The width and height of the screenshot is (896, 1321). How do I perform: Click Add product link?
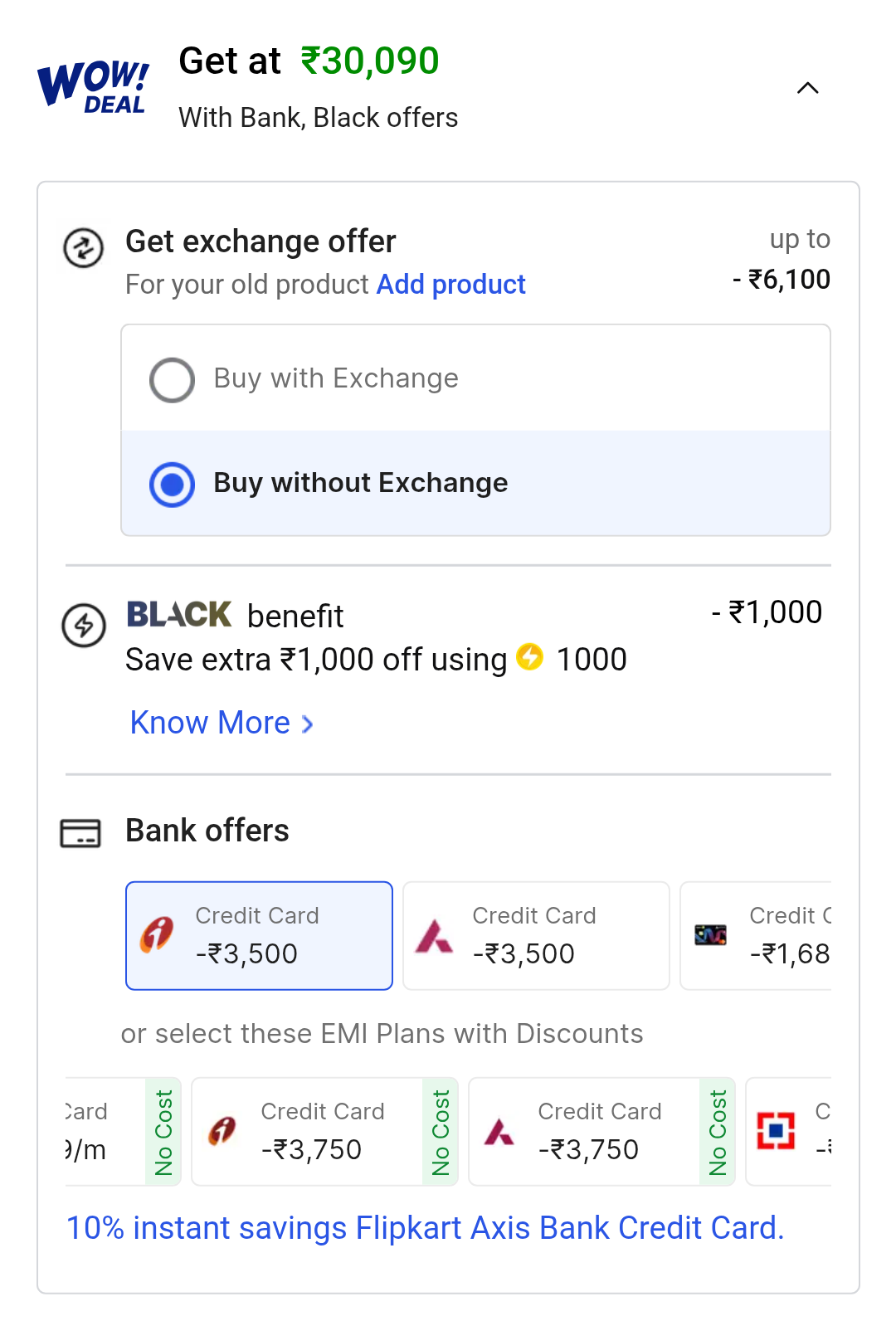point(451,285)
